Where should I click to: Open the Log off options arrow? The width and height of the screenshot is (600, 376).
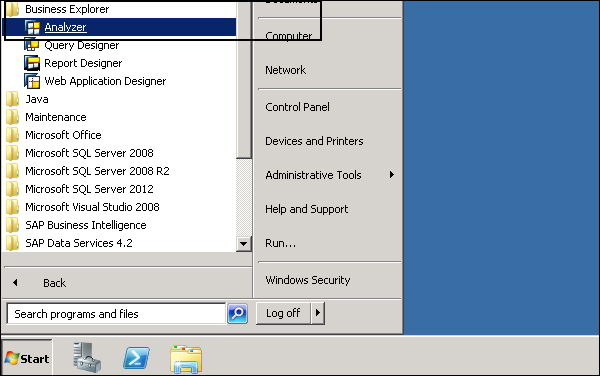[x=318, y=313]
